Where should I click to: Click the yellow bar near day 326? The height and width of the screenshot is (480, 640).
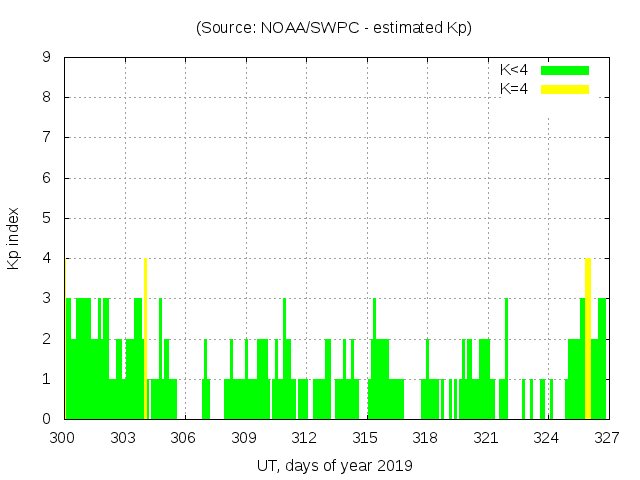pyautogui.click(x=588, y=338)
